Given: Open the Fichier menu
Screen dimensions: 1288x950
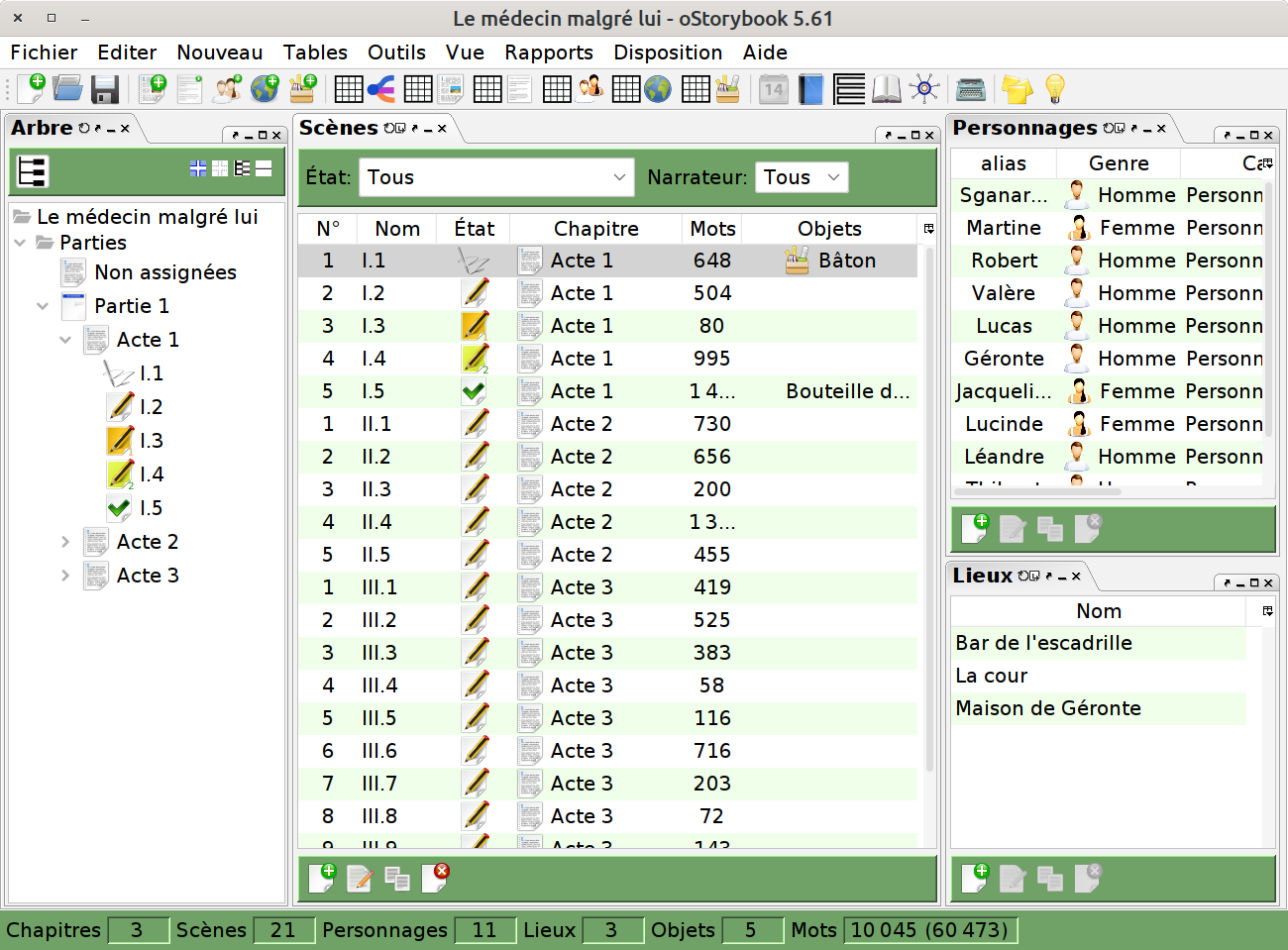Looking at the screenshot, I should [44, 53].
